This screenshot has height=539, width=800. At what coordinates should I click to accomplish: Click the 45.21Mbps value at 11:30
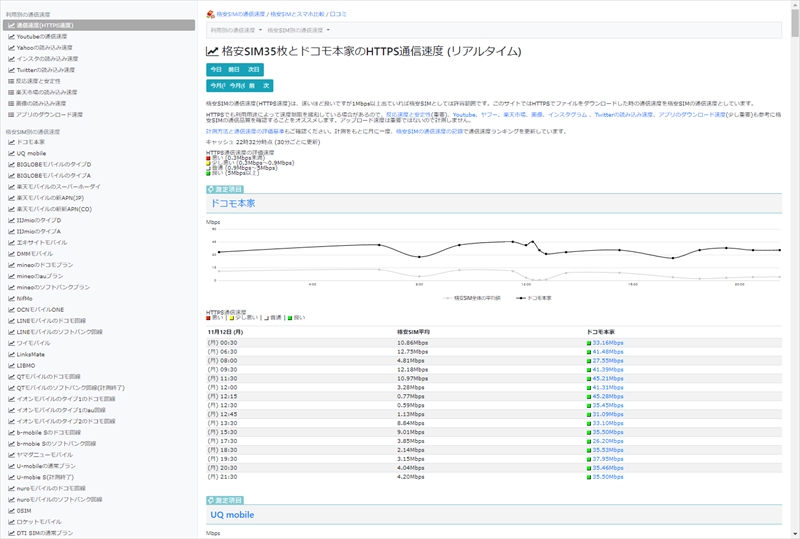[x=608, y=379]
